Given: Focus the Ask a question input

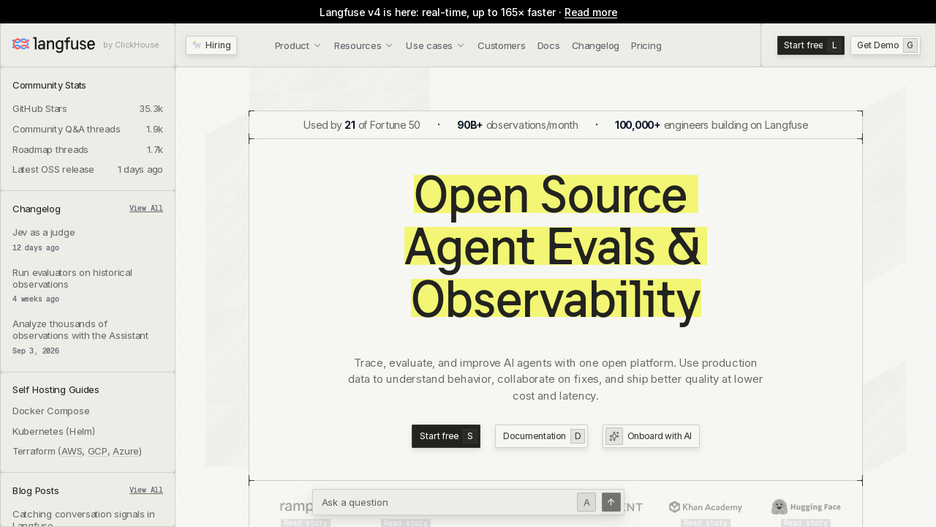Looking at the screenshot, I should pyautogui.click(x=445, y=503).
